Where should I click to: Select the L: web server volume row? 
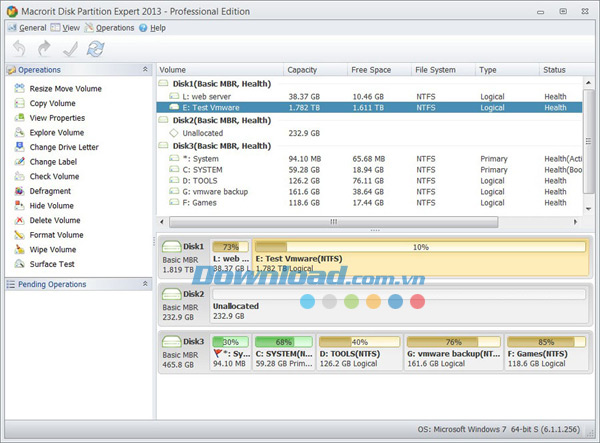tap(369, 96)
